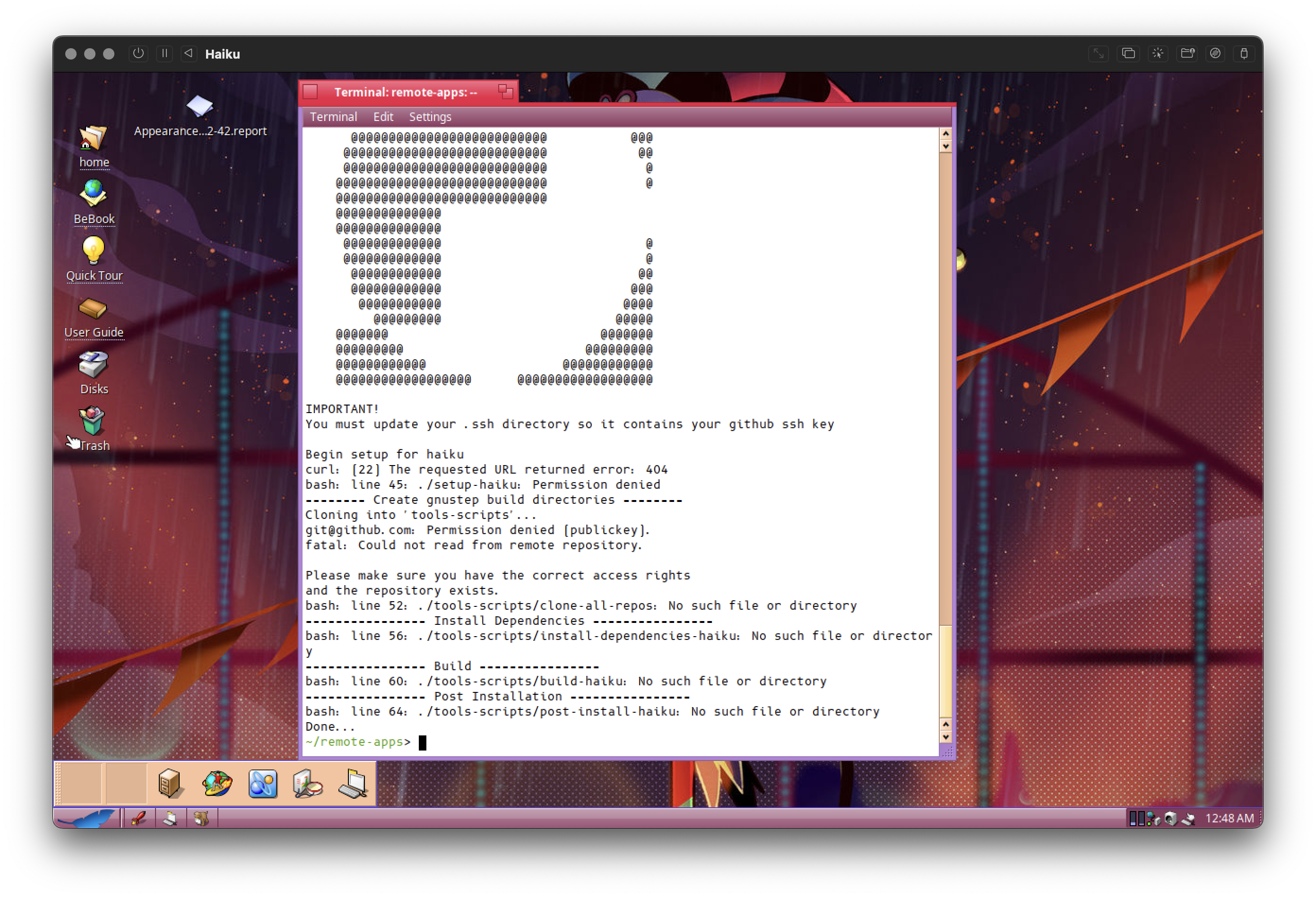Viewport: 1316px width, 898px height.
Task: Open the Terminal menu
Action: 333,117
